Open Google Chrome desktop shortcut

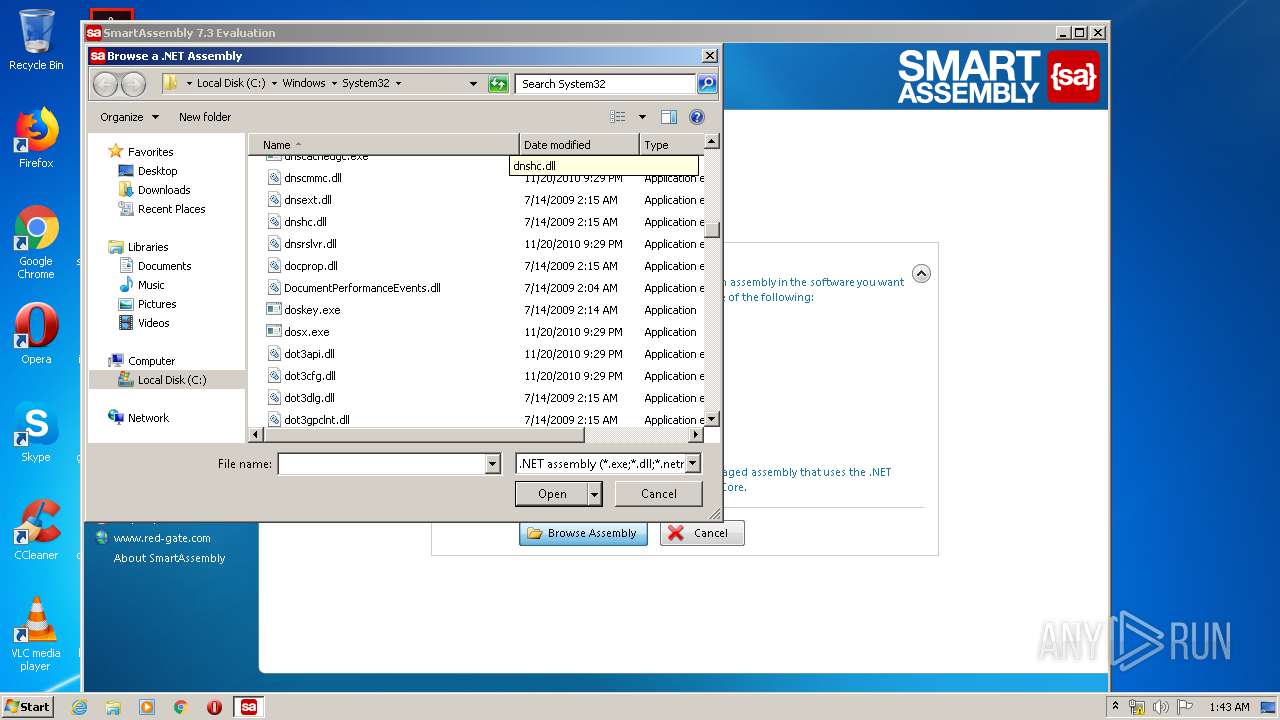tap(36, 243)
